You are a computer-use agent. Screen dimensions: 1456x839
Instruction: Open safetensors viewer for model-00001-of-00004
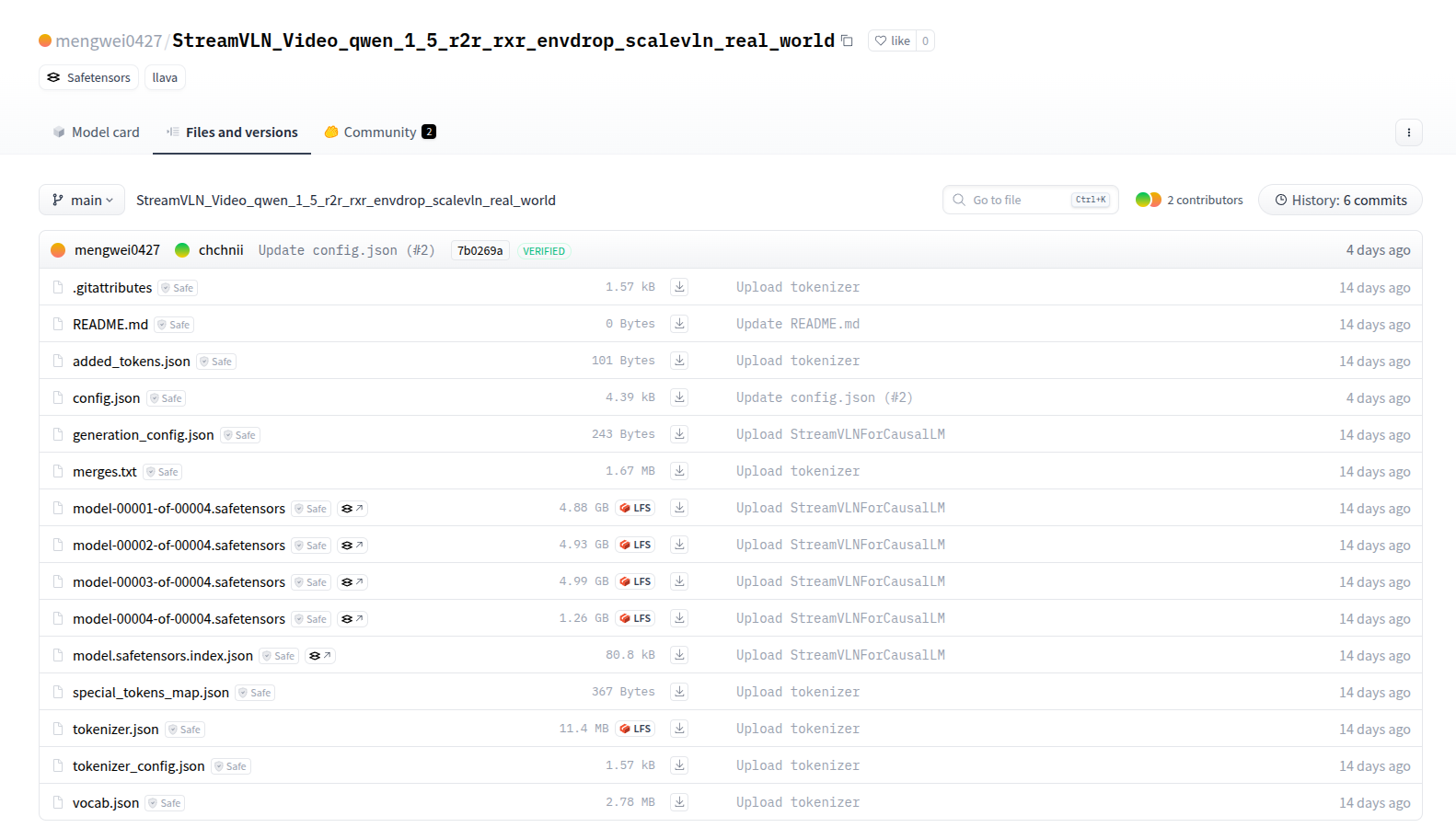tap(352, 509)
